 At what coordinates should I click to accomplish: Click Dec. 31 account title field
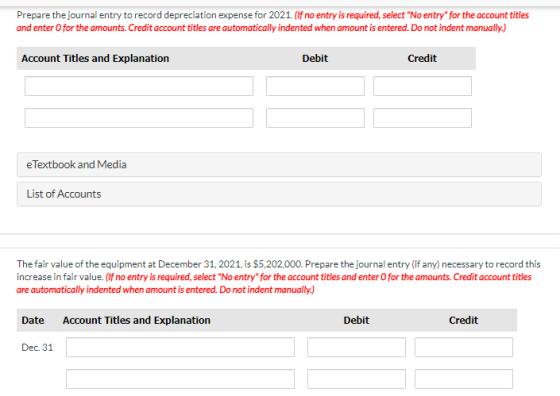(x=180, y=347)
